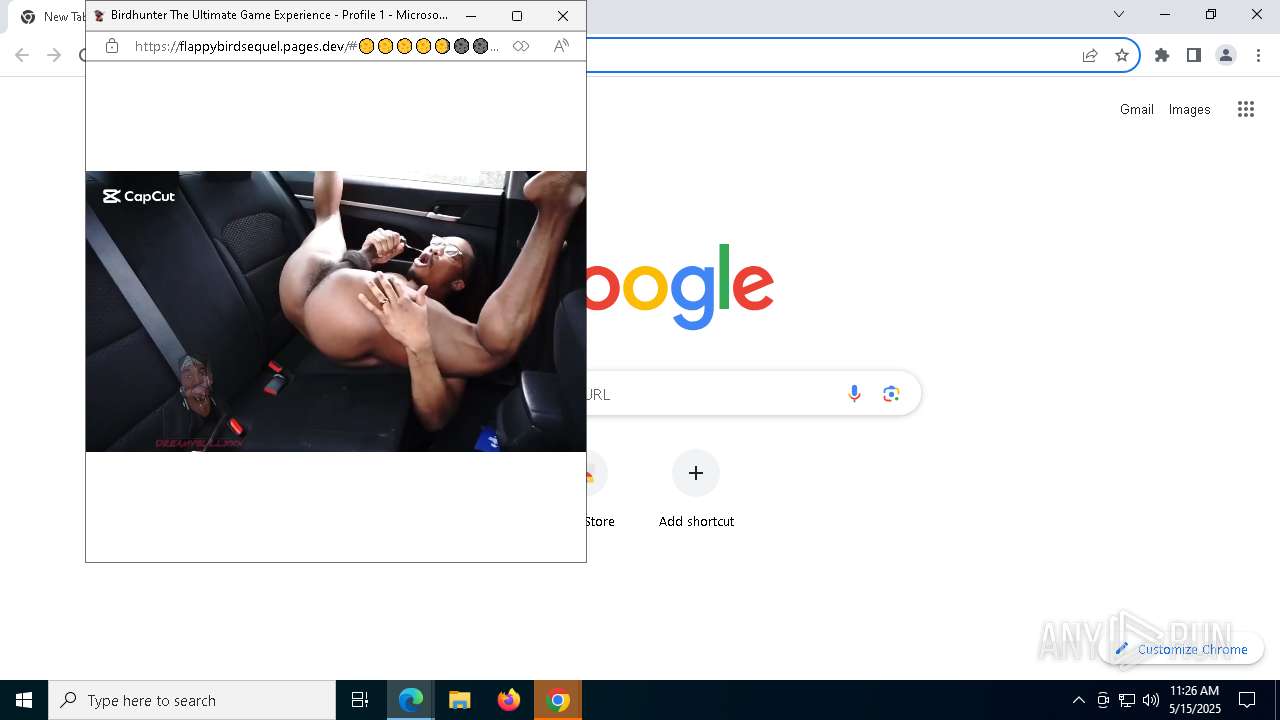Click the Chrome back arrow button
Viewport: 1280px width, 720px height.
tap(22, 55)
